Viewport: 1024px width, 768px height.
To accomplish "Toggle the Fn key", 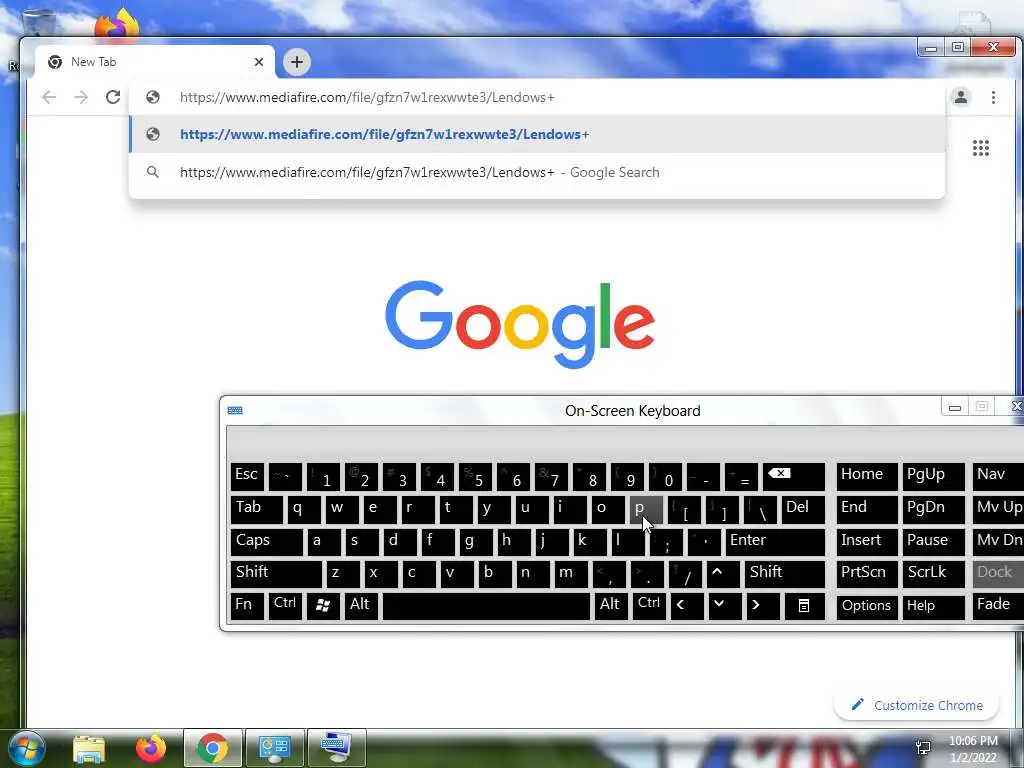I will click(x=247, y=606).
